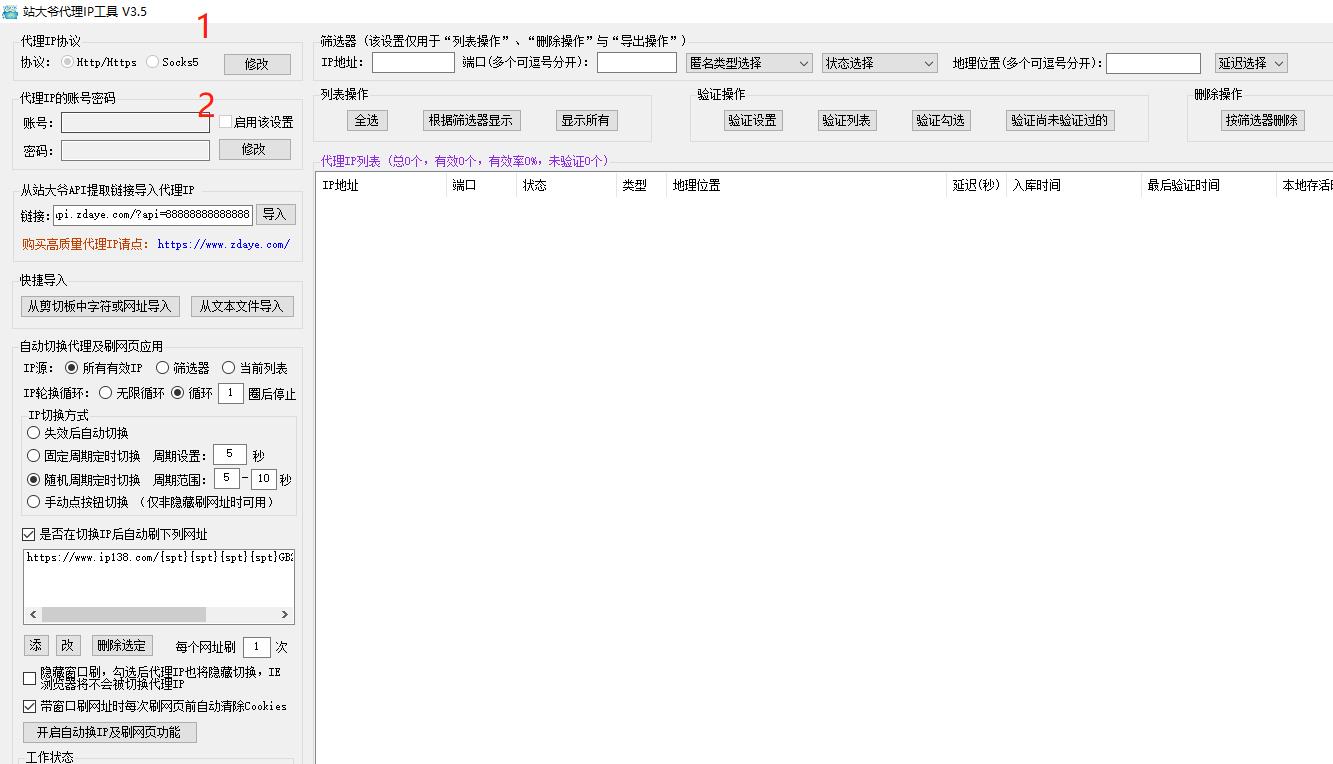The height and width of the screenshot is (764, 1333).
Task: Click 导入 to import proxy IPs
Action: click(x=275, y=214)
